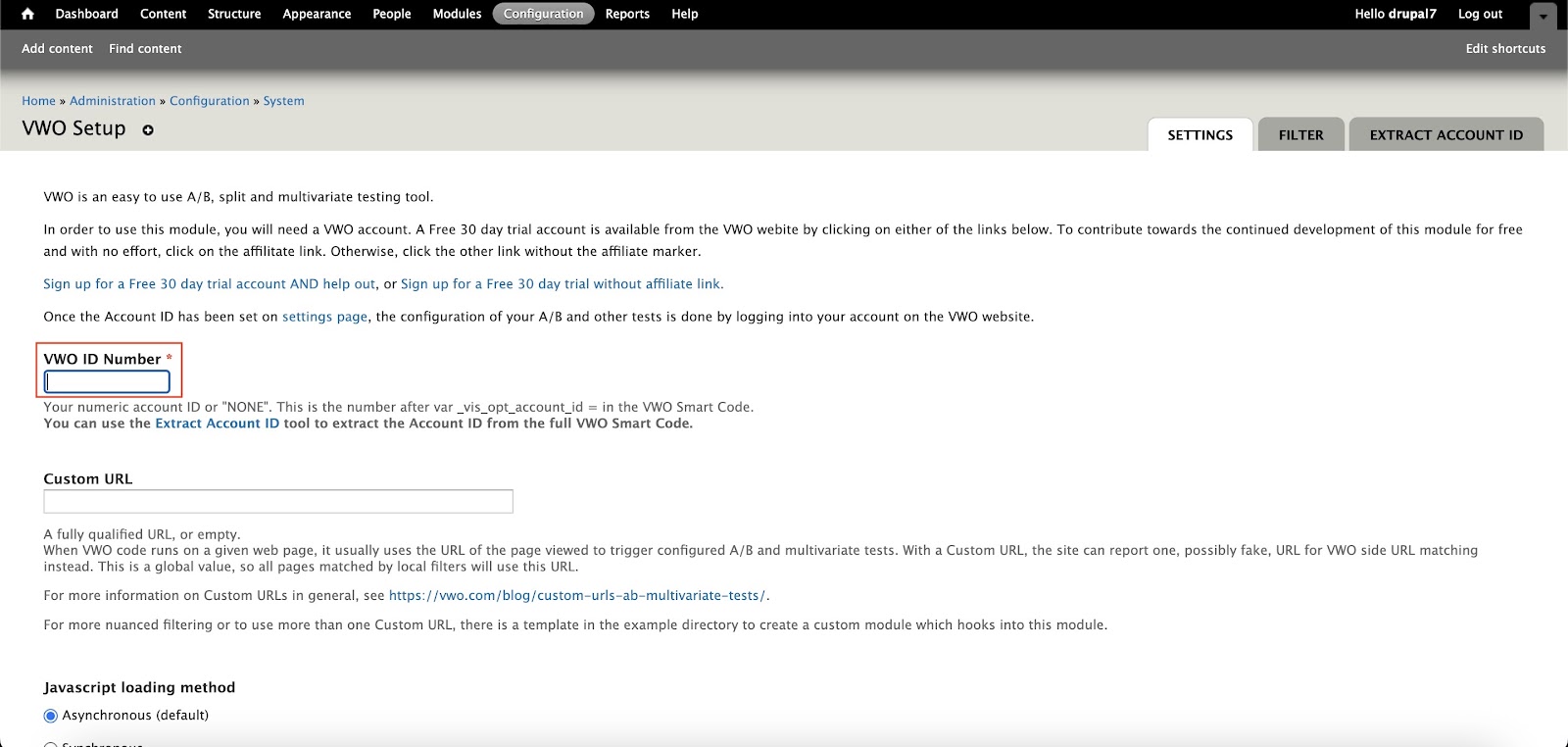Go to System breadcrumb
Screen dimensions: 1568x747
[283, 101]
